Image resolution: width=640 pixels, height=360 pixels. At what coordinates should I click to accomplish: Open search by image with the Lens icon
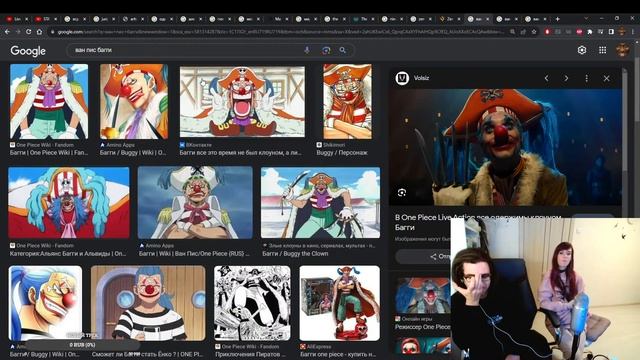click(326, 50)
